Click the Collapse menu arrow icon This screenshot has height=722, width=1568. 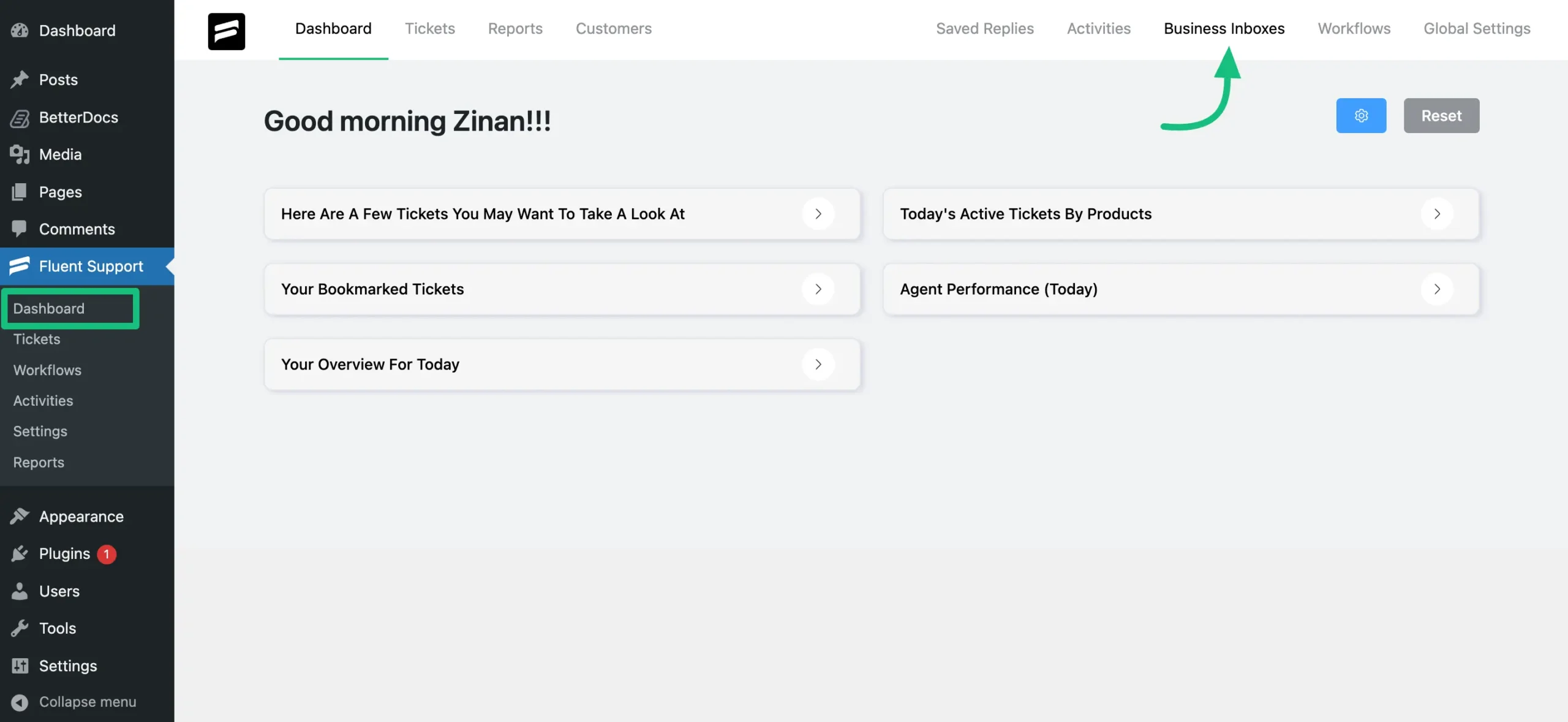click(x=20, y=702)
